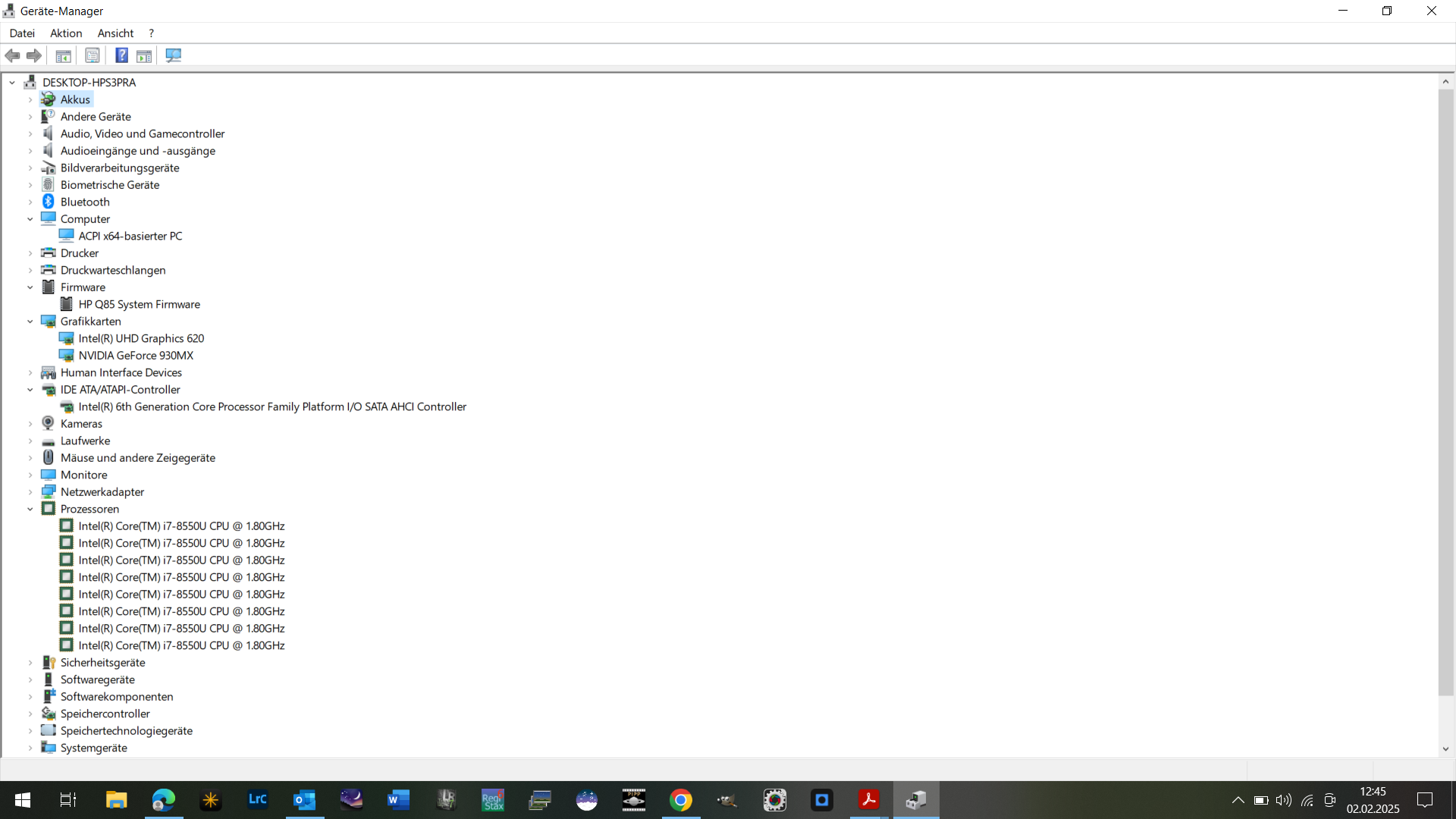Select the Drucker printer icon
The height and width of the screenshot is (819, 1456).
(x=49, y=253)
